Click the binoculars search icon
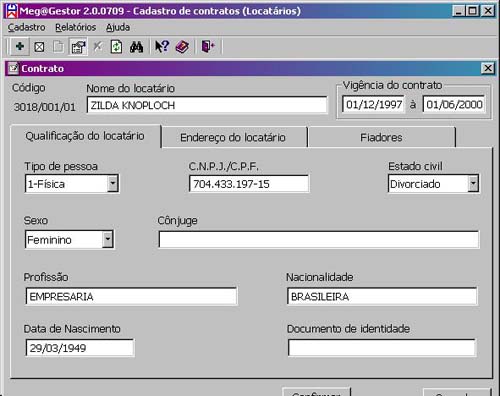 (x=137, y=47)
